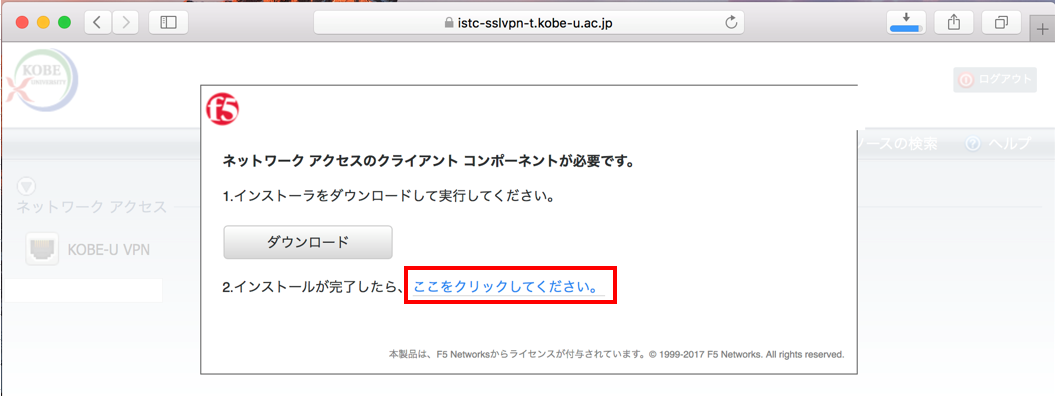Click the F5 Networks license footer text
The width and height of the screenshot is (1055, 396).
coord(616,354)
